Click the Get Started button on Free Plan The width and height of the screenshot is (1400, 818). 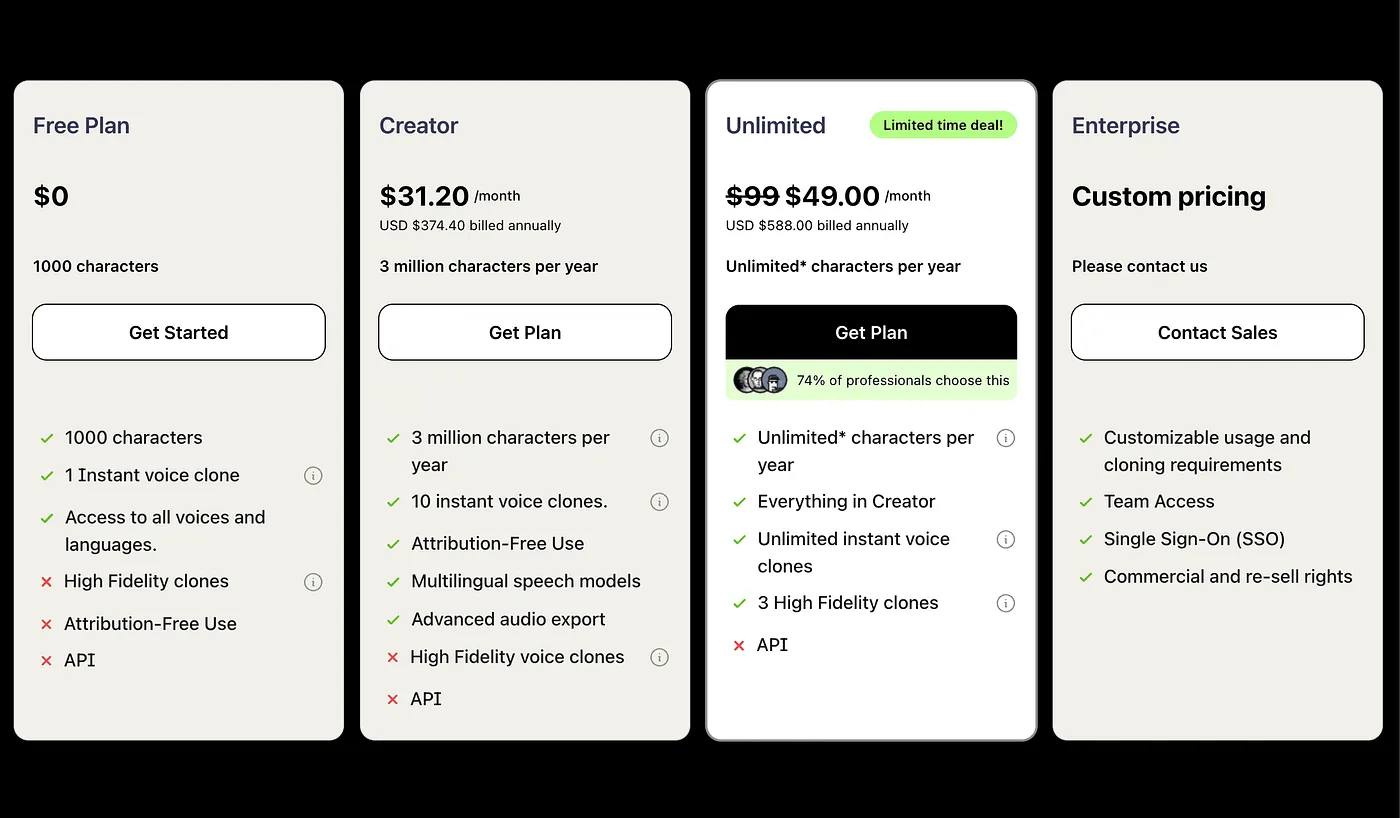point(179,332)
